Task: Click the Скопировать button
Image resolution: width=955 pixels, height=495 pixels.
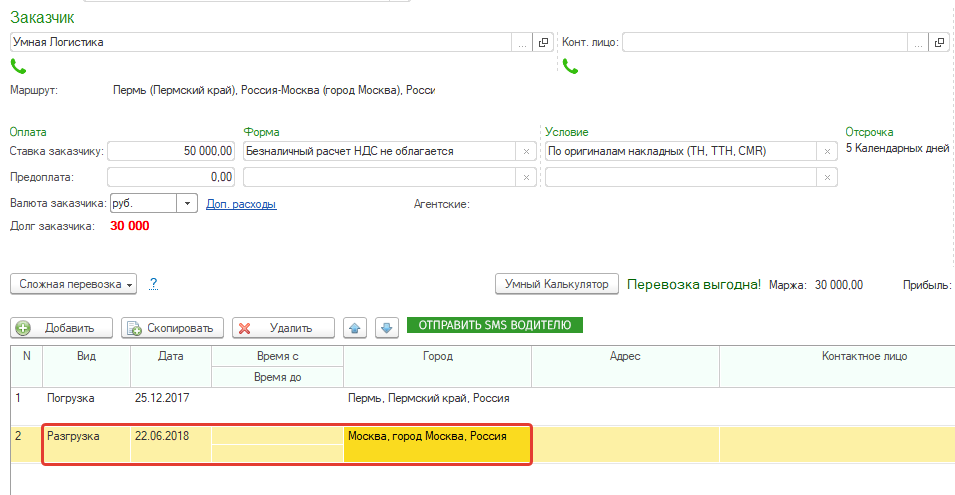Action: pos(172,328)
